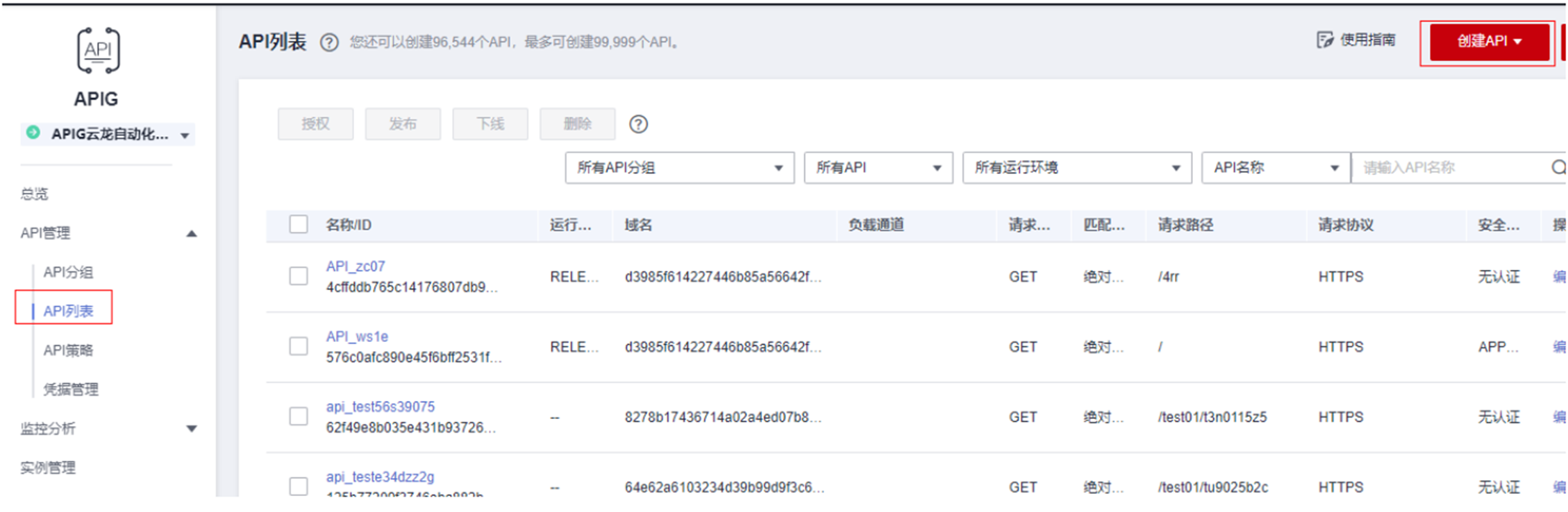Screen dimensions: 1568x512
Task: Check the box for API_zc07
Action: point(299,276)
